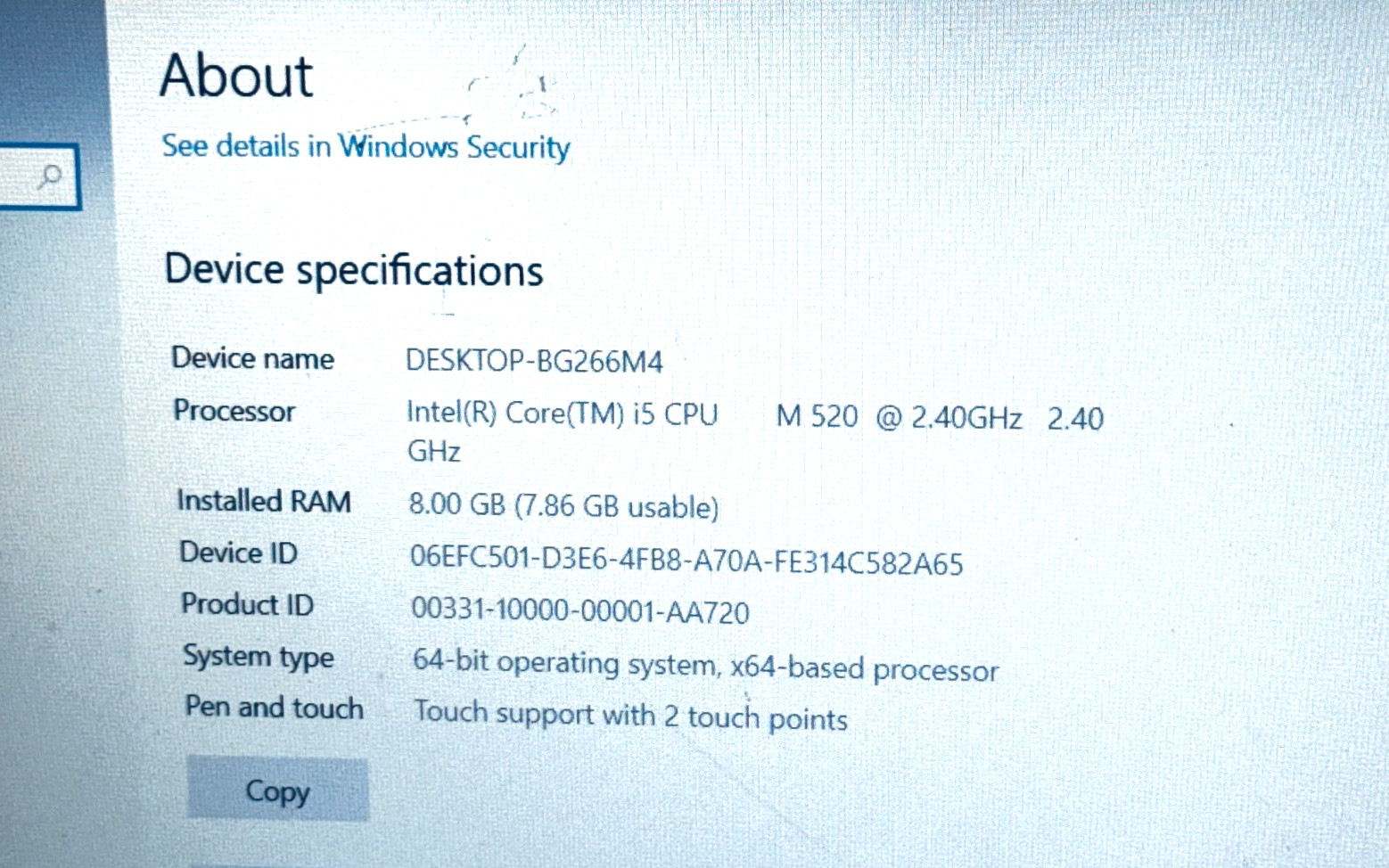Click the Device ID value starting 06EFC501

point(686,561)
